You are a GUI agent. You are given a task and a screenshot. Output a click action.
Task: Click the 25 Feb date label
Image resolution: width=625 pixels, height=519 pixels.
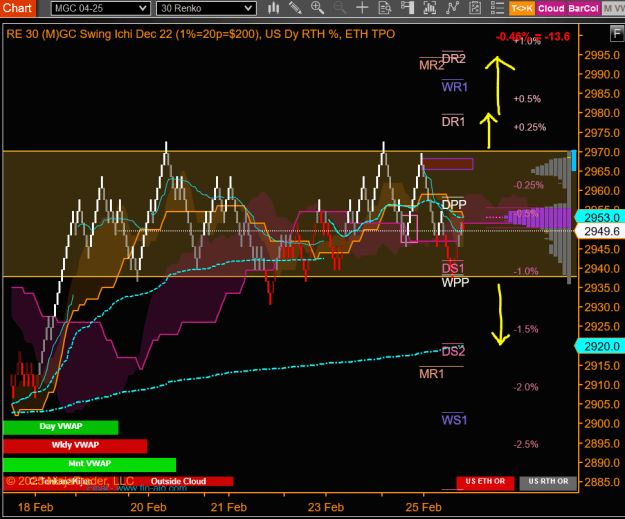coord(423,507)
